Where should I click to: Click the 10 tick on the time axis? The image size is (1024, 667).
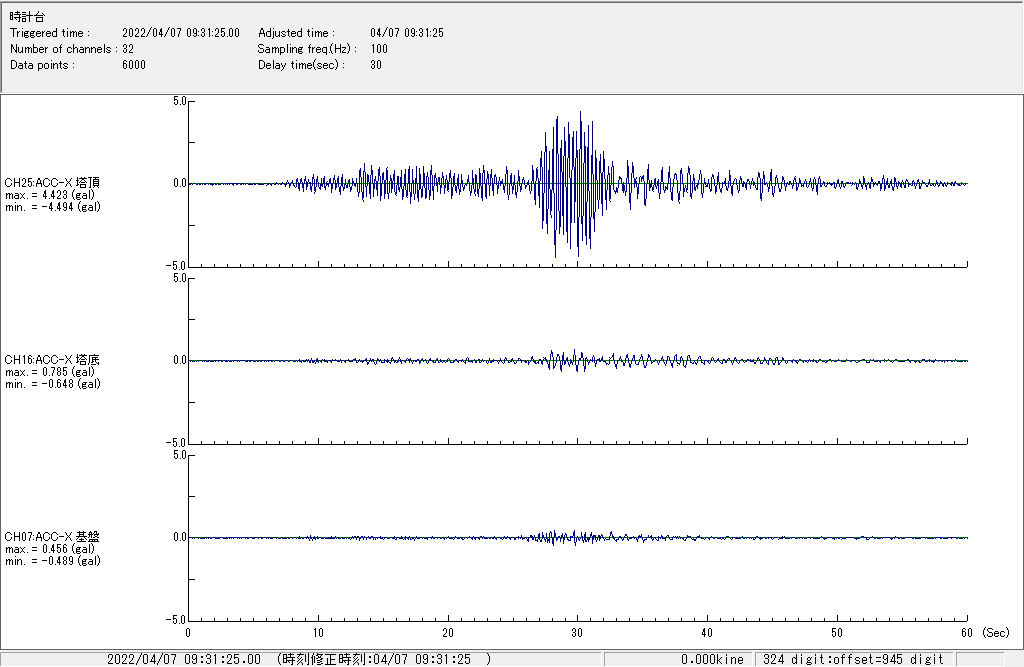point(318,633)
